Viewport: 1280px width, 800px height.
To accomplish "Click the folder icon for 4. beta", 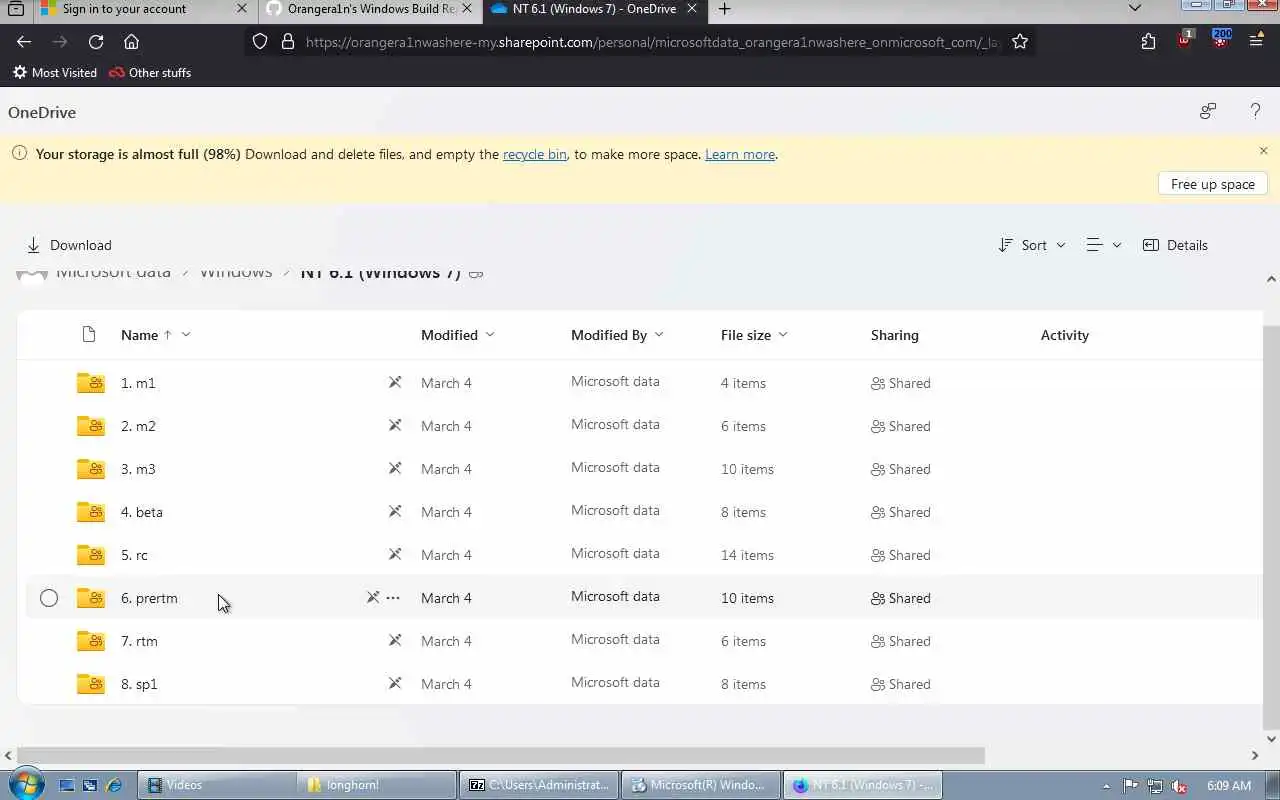I will 91,512.
